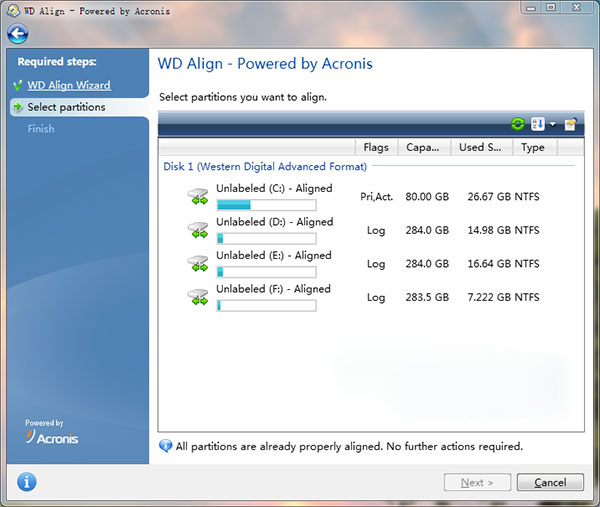Sort by the Used Space column header

tap(481, 147)
